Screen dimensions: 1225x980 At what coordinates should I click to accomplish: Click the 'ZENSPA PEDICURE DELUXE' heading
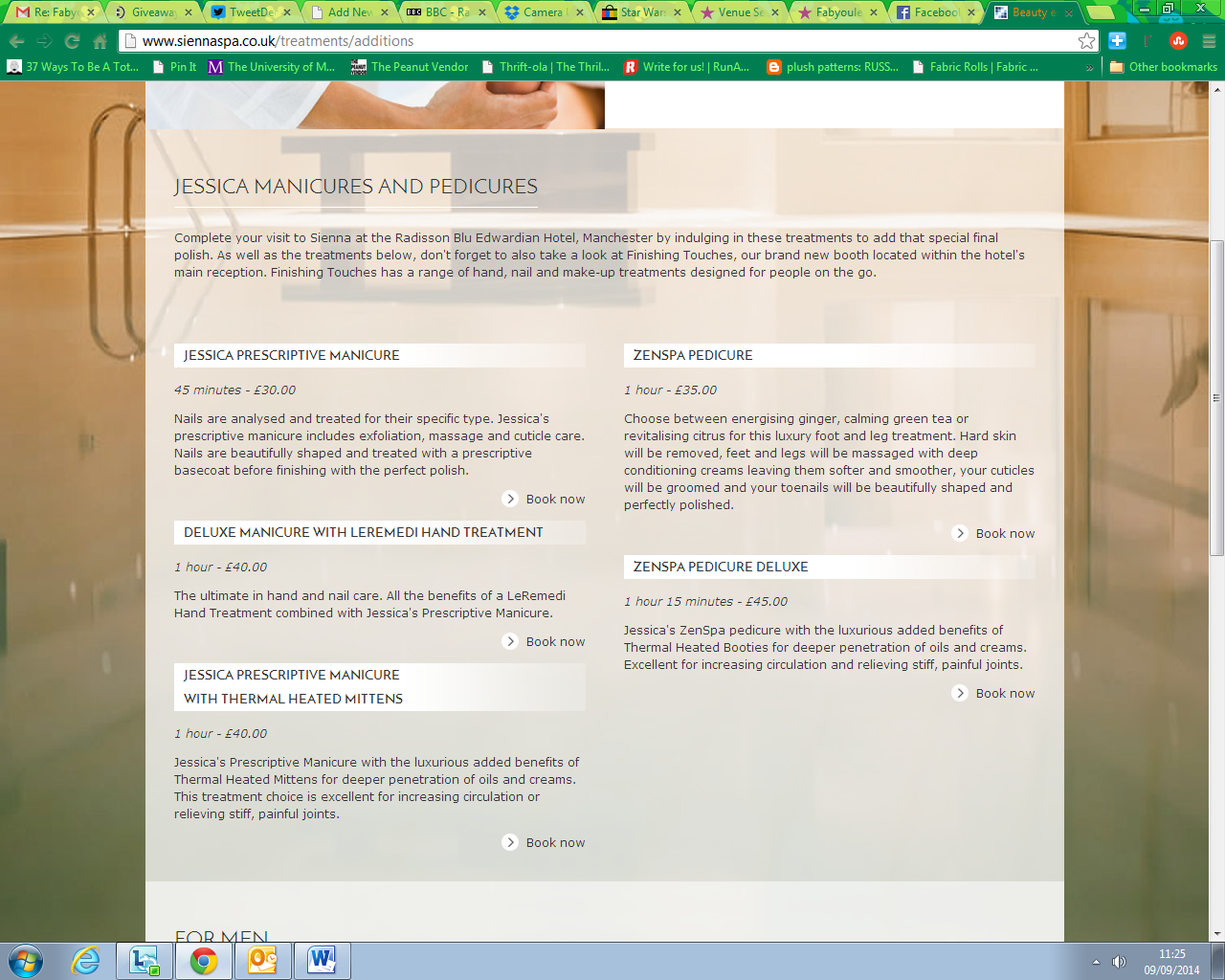[721, 567]
